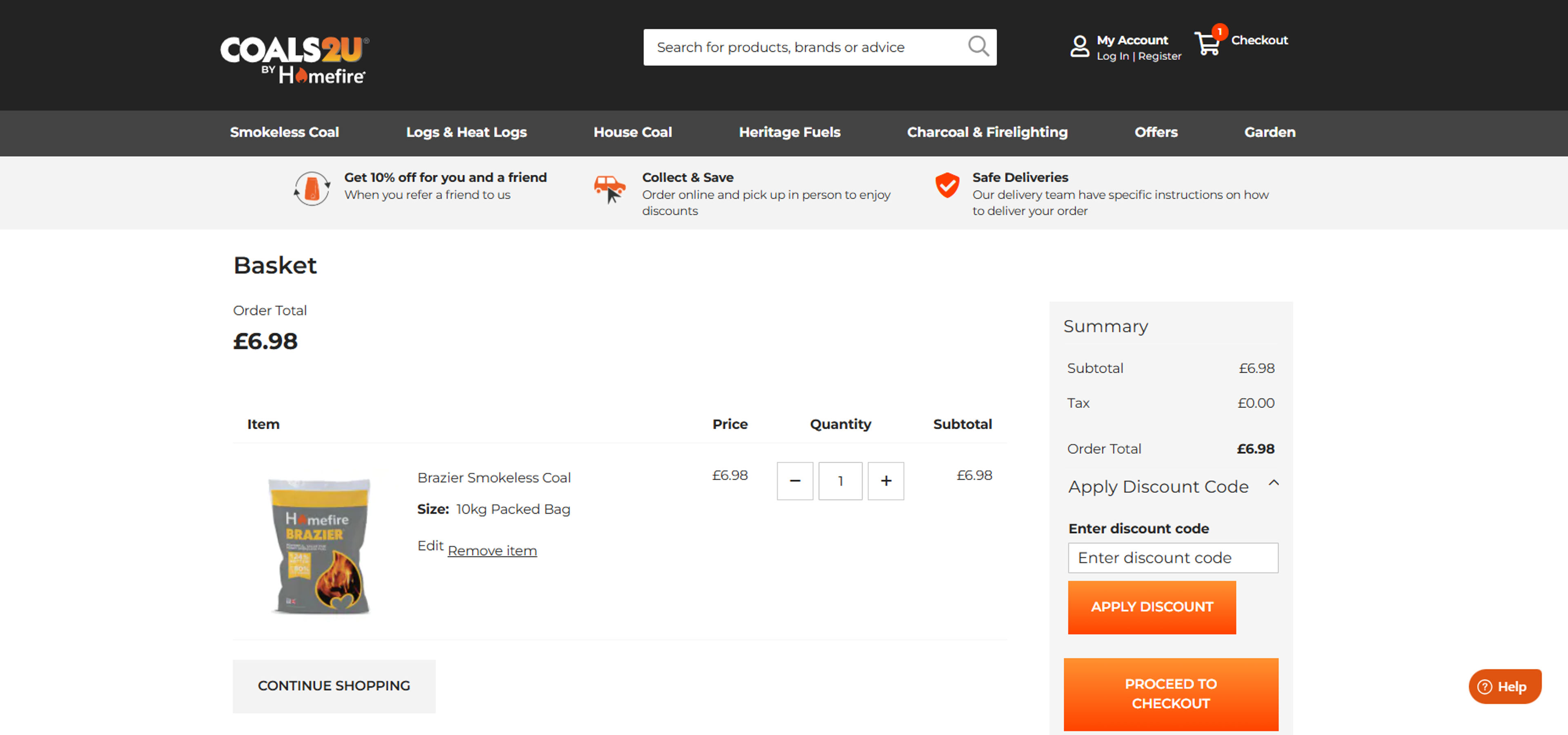Collapse the Apply Discount Code section
1568x735 pixels.
coord(1274,483)
